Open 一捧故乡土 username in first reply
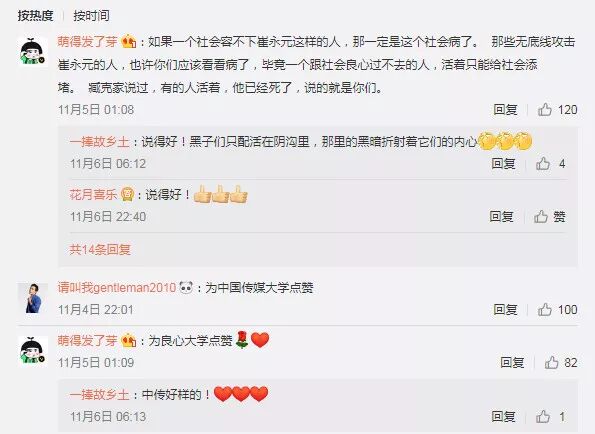 (x=99, y=142)
